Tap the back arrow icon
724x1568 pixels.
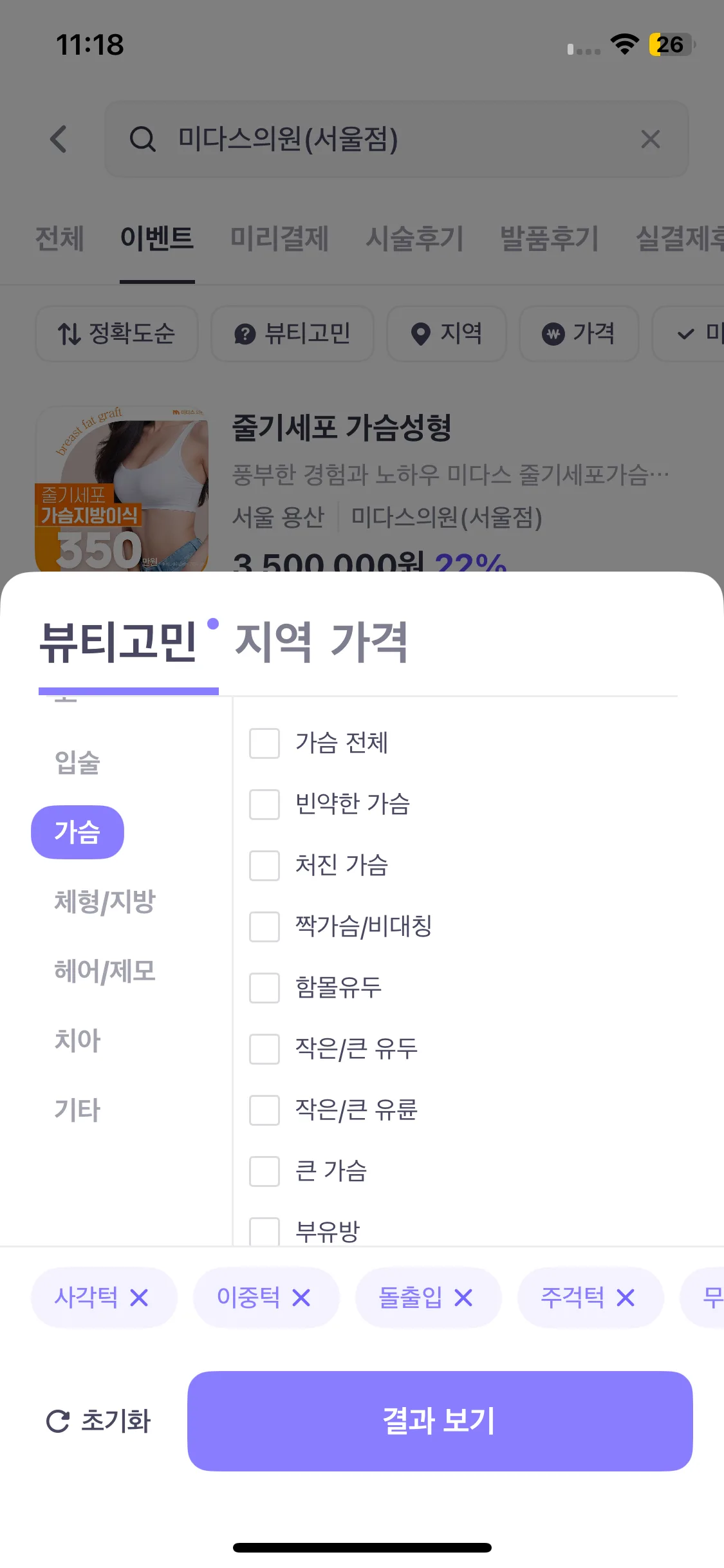click(x=59, y=139)
